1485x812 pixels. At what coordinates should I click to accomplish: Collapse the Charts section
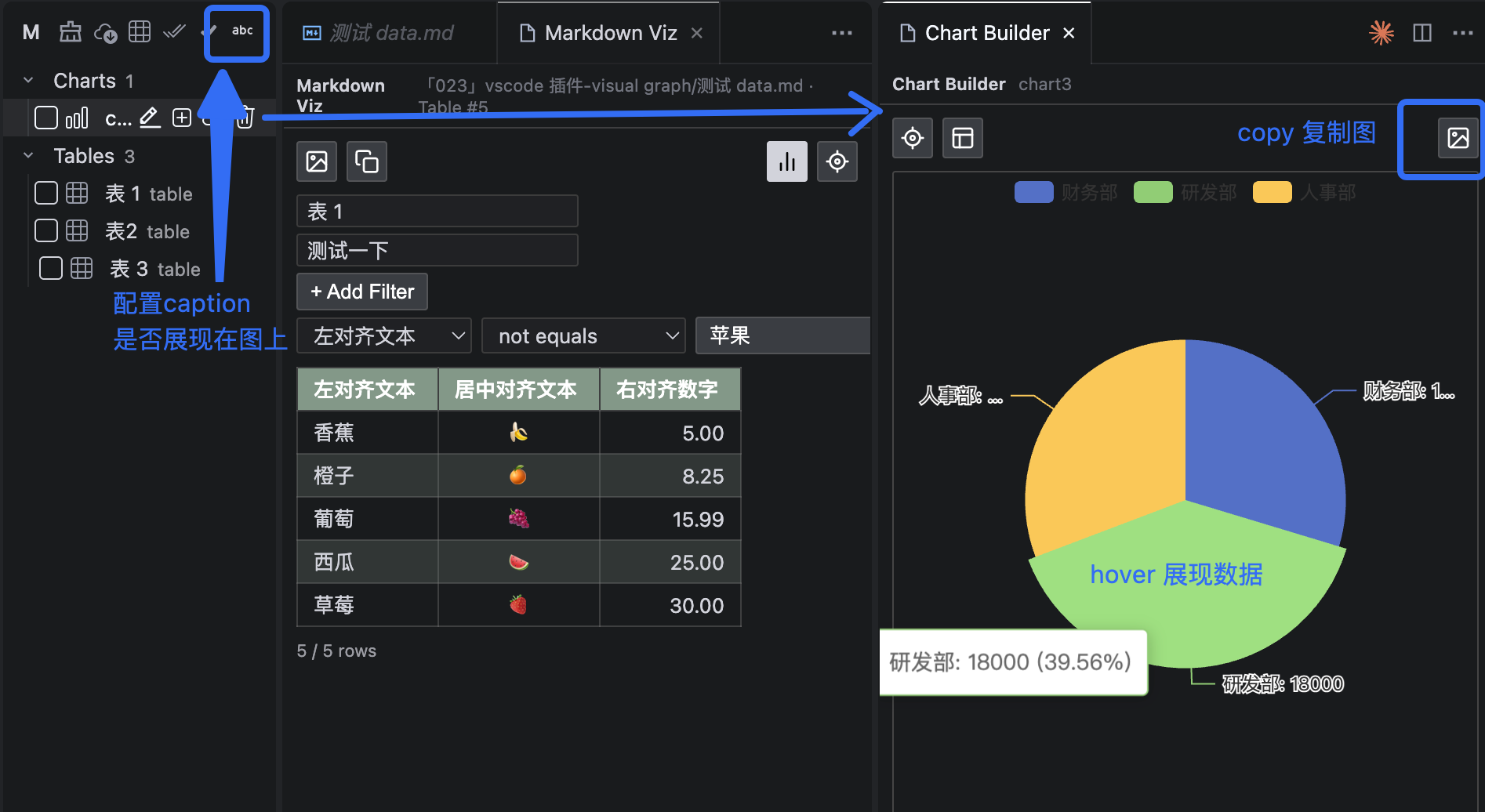point(28,80)
